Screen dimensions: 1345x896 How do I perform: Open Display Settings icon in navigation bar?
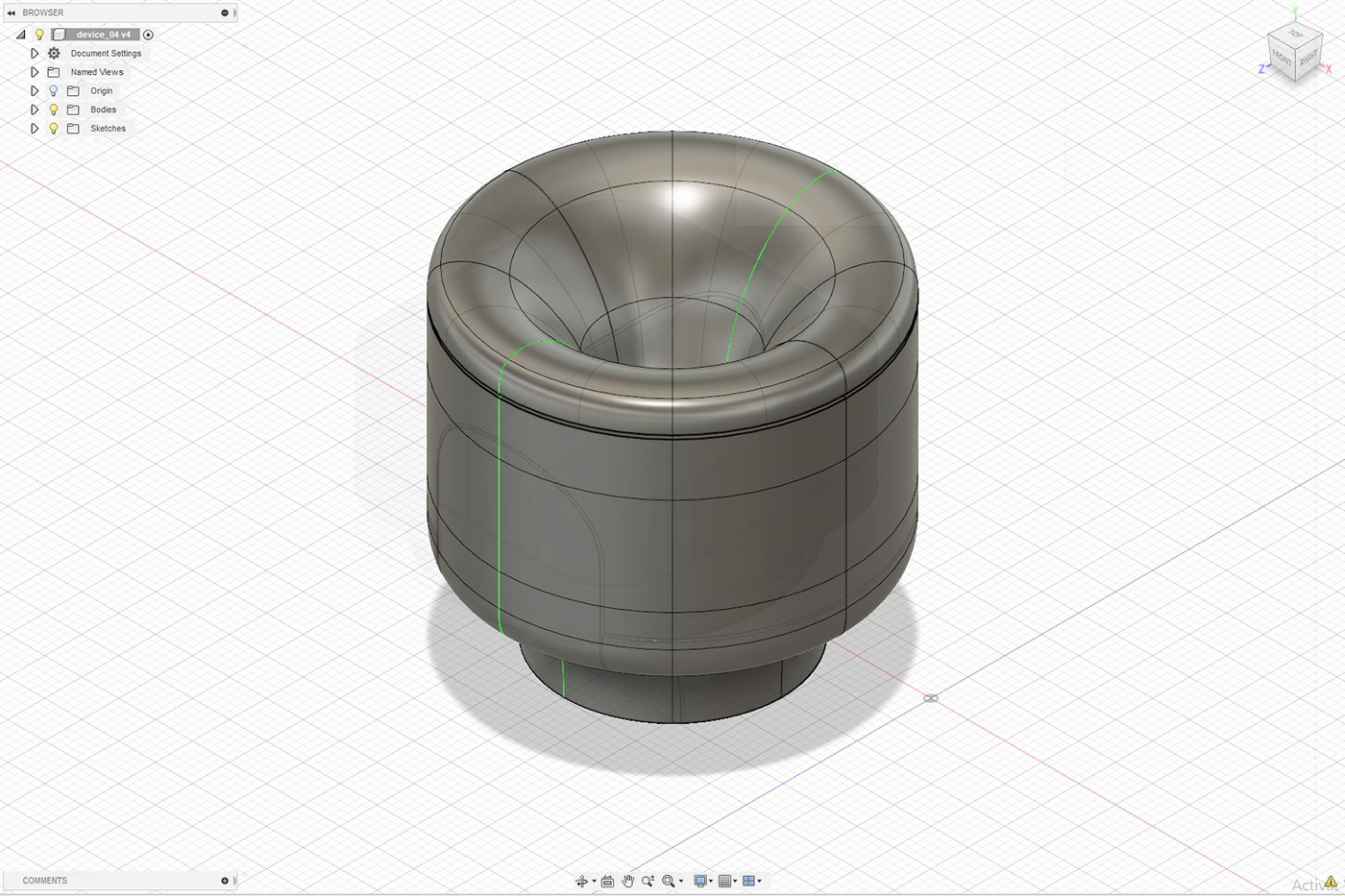click(x=699, y=881)
